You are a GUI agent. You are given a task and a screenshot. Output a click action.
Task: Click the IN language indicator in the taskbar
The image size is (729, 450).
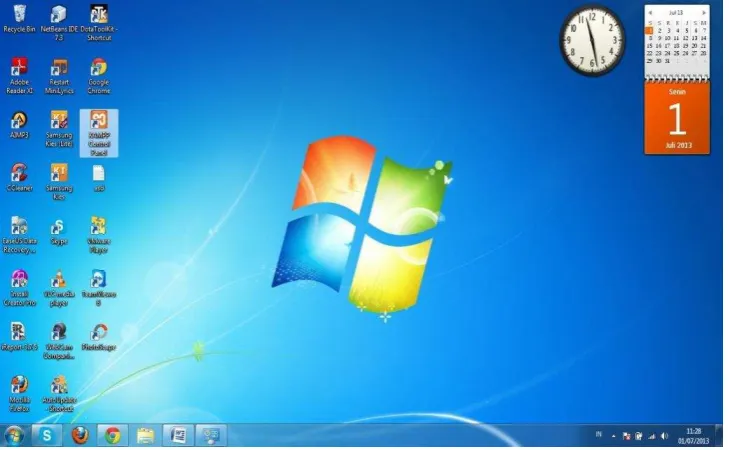(x=599, y=435)
